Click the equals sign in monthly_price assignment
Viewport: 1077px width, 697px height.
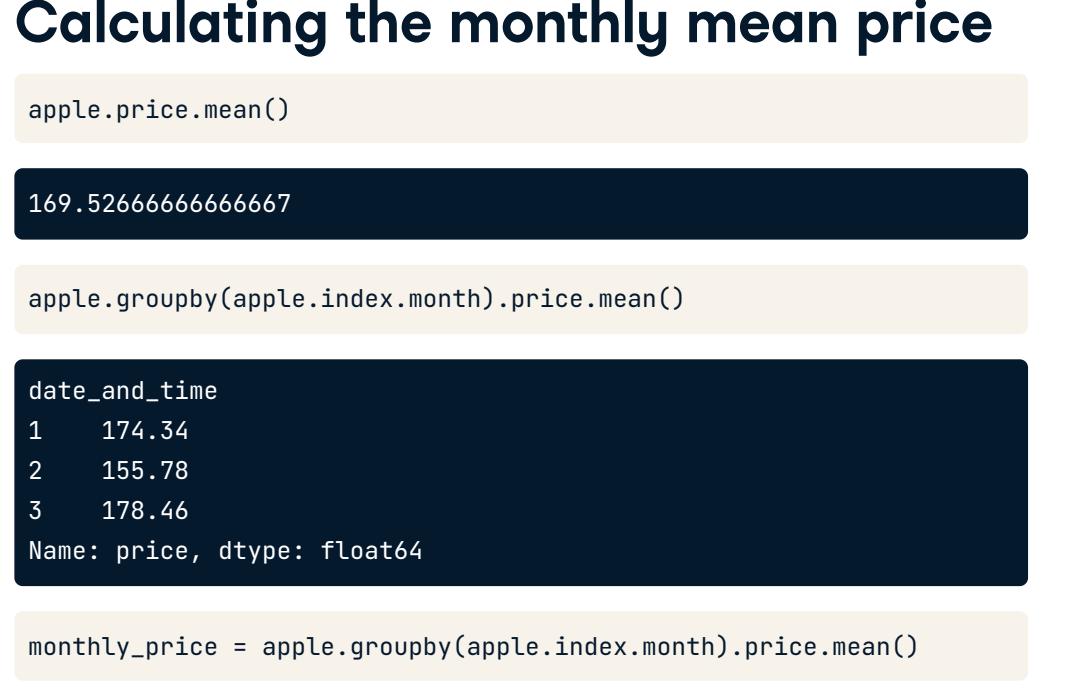[240, 647]
